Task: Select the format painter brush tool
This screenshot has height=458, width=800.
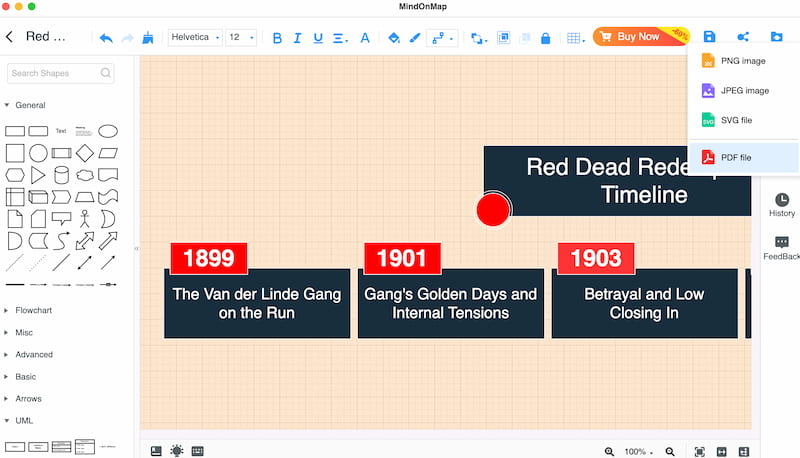Action: point(148,37)
